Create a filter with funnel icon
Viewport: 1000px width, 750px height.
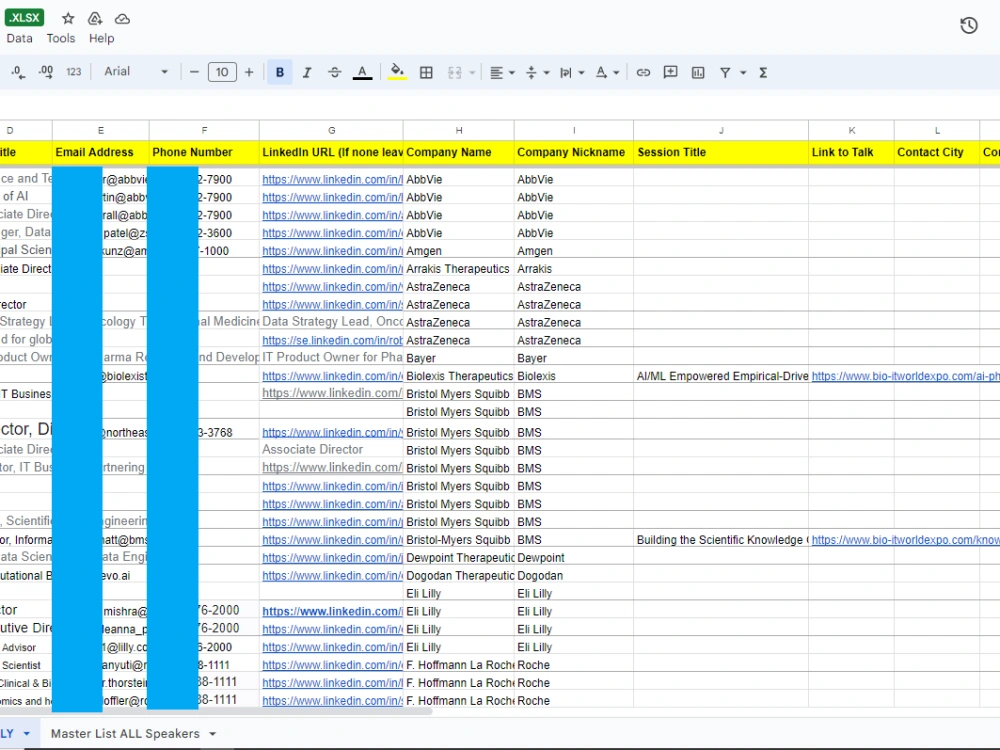coord(725,73)
